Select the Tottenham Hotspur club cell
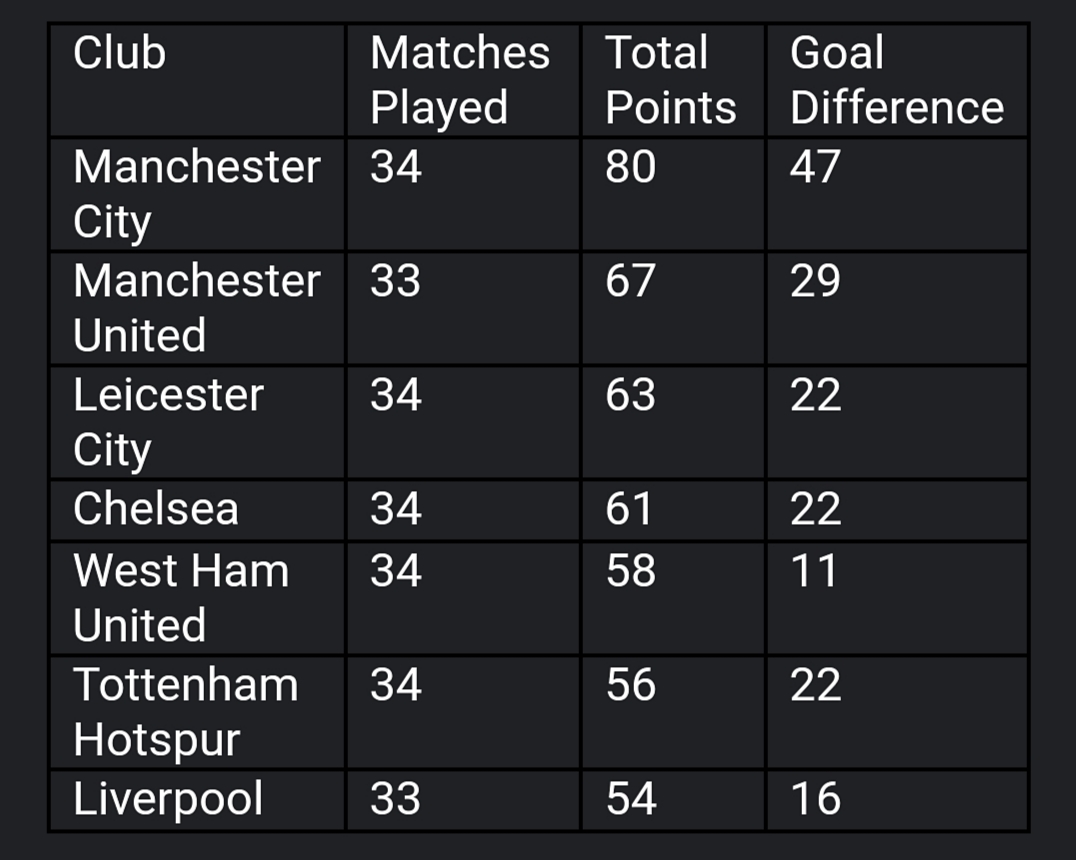This screenshot has height=860, width=1076. 198,712
